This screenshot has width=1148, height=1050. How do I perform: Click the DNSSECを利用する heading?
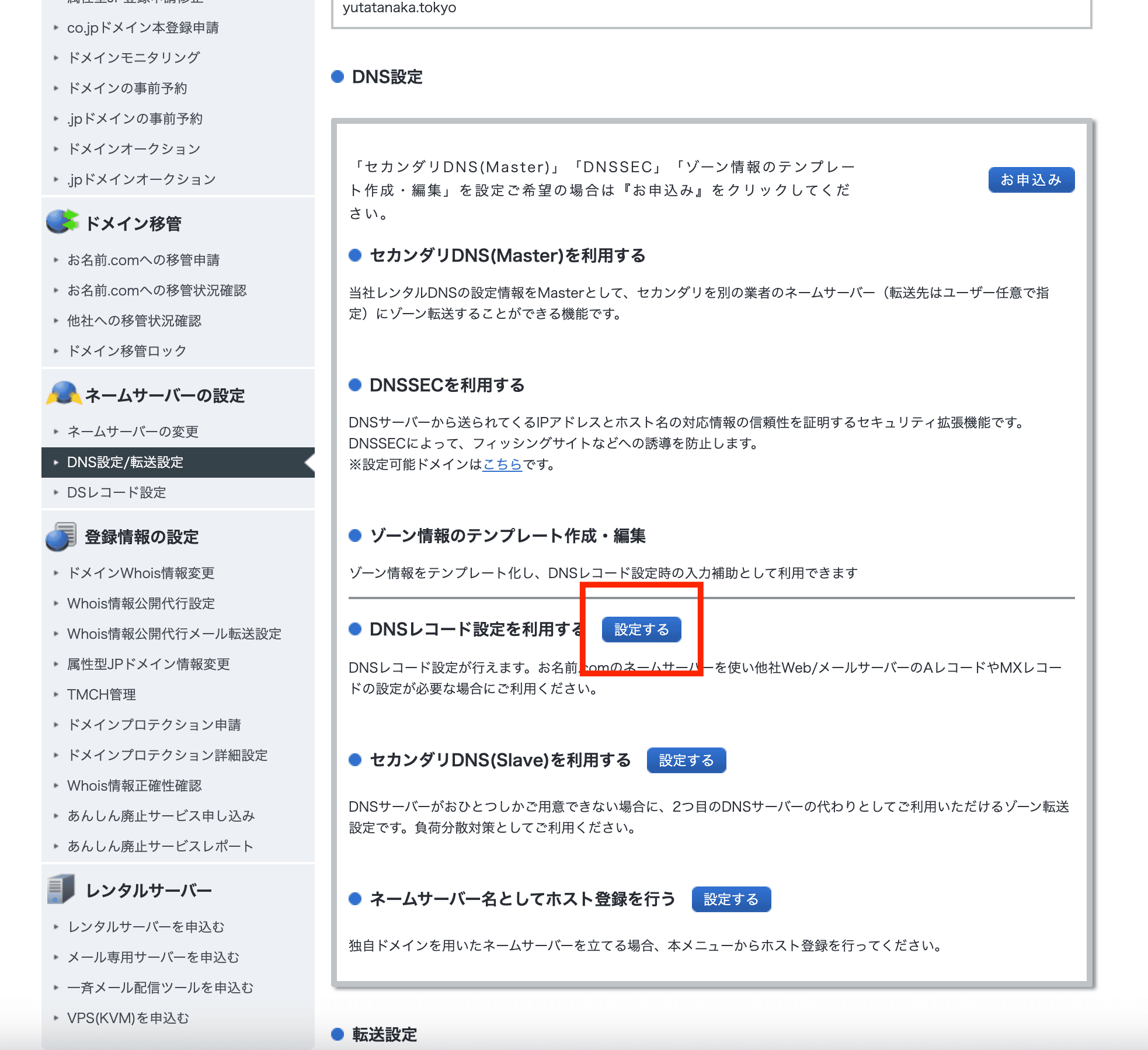(x=447, y=385)
